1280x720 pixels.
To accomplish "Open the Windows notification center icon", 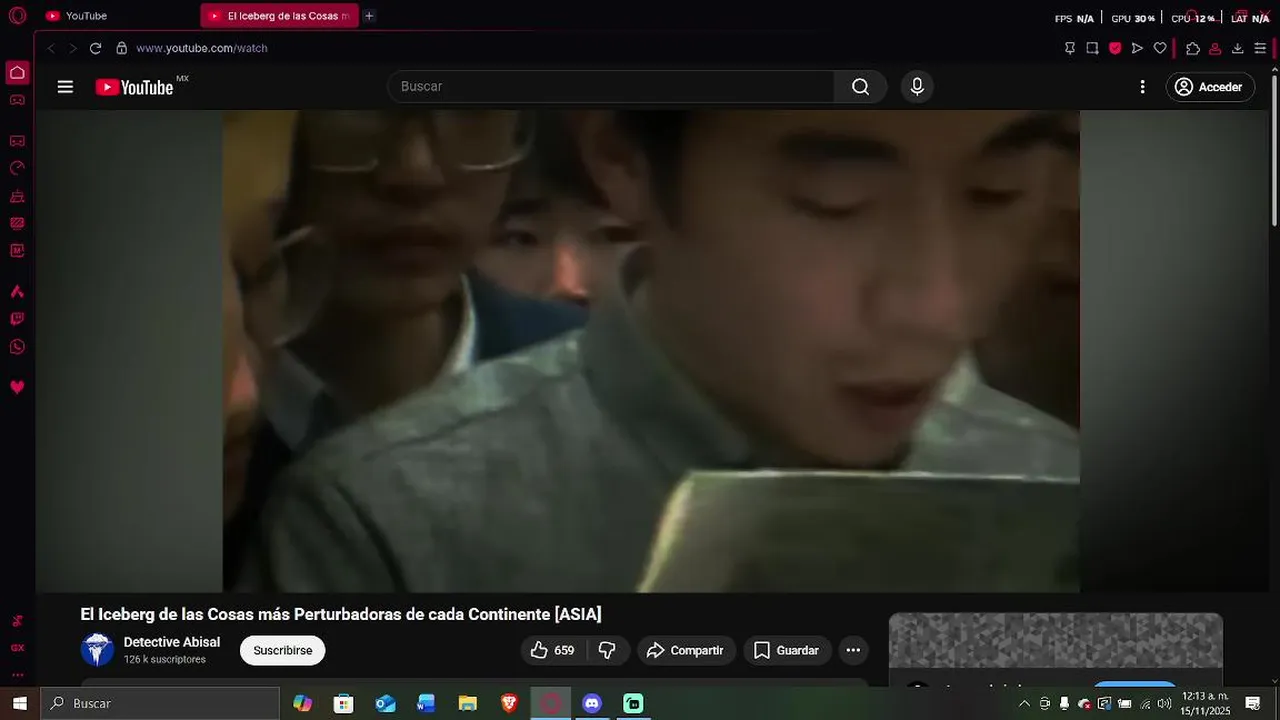I will coord(1253,703).
